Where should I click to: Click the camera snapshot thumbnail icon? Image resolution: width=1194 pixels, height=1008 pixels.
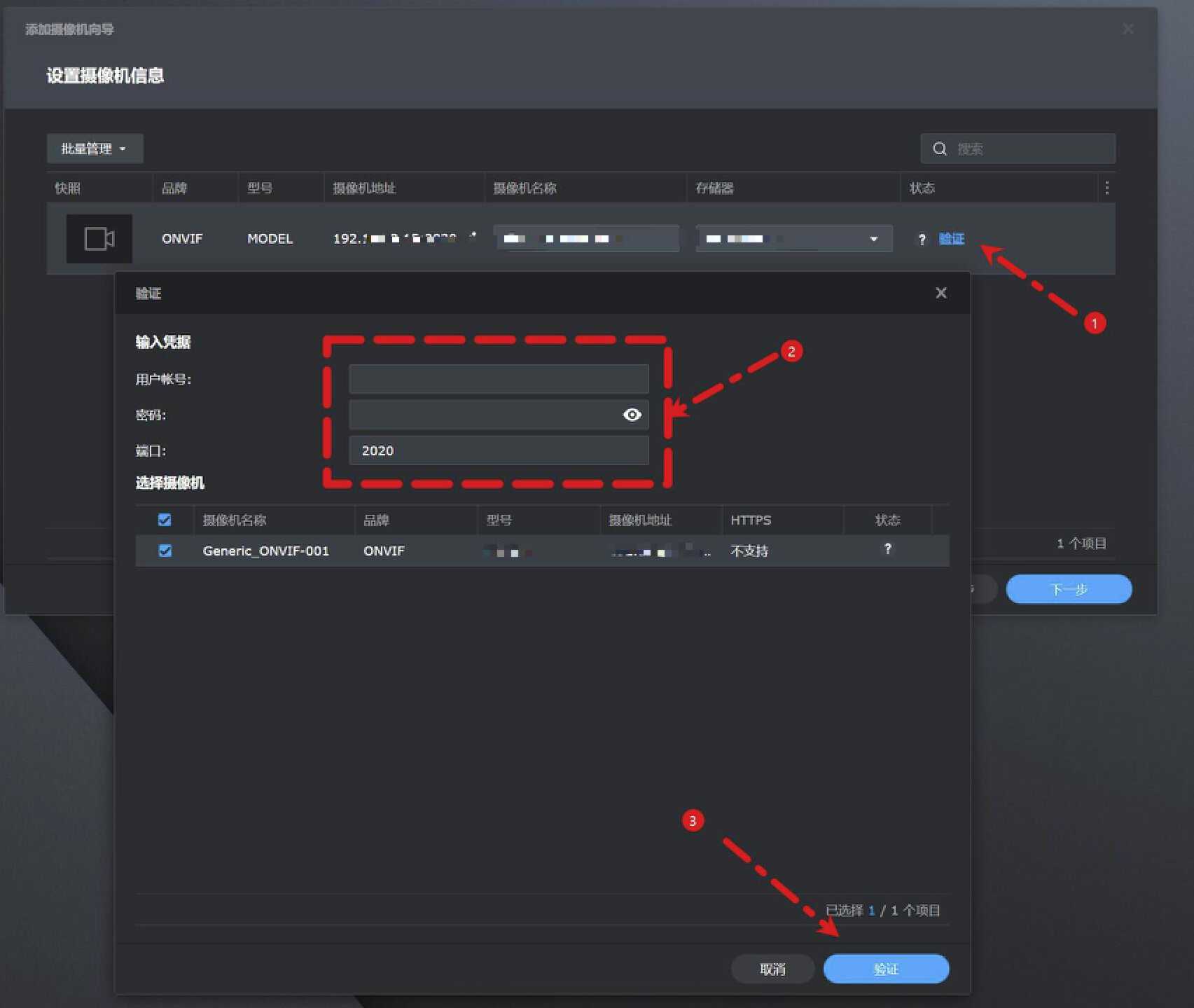[99, 239]
